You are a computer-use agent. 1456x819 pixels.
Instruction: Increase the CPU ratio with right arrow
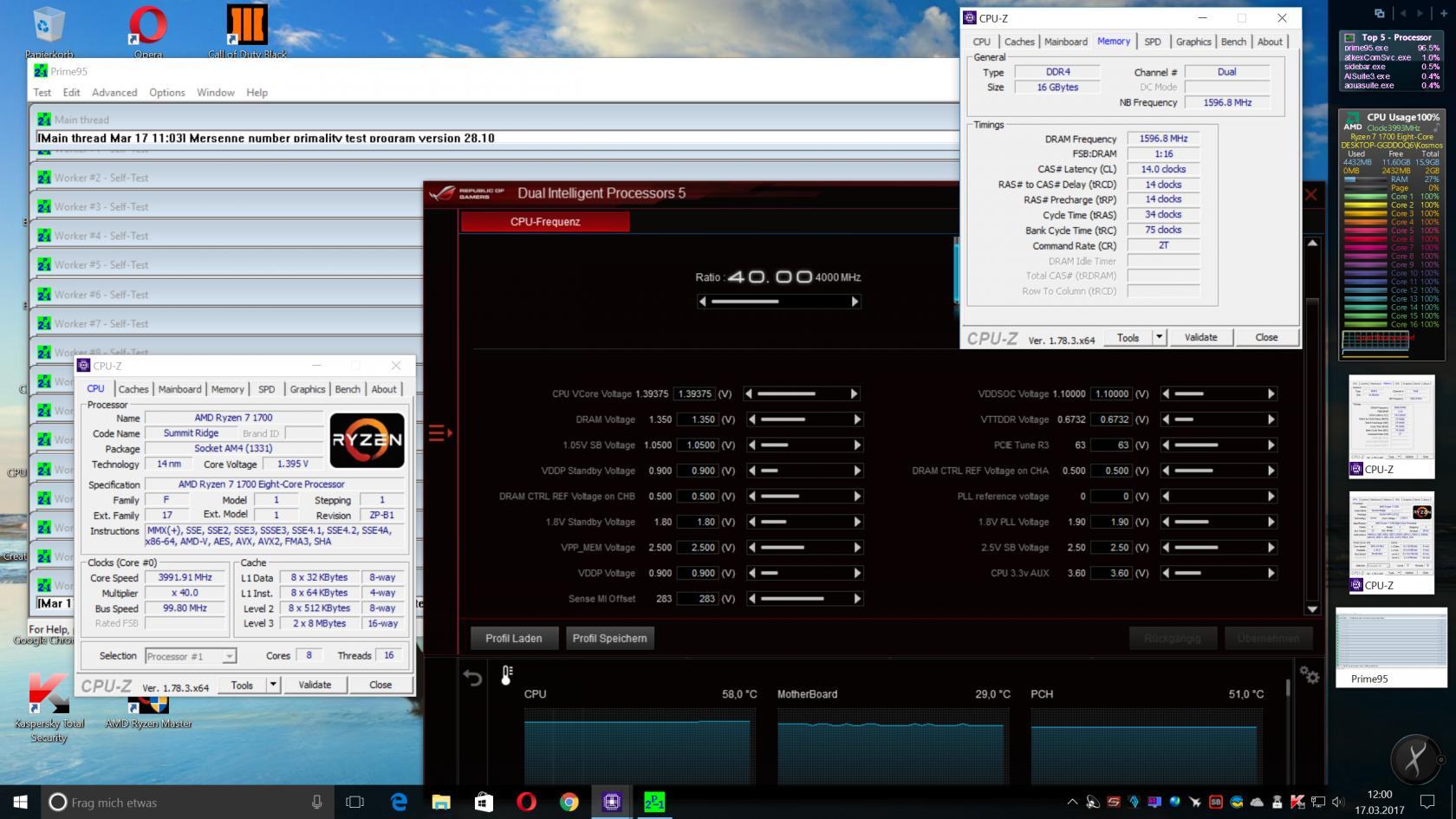[855, 302]
